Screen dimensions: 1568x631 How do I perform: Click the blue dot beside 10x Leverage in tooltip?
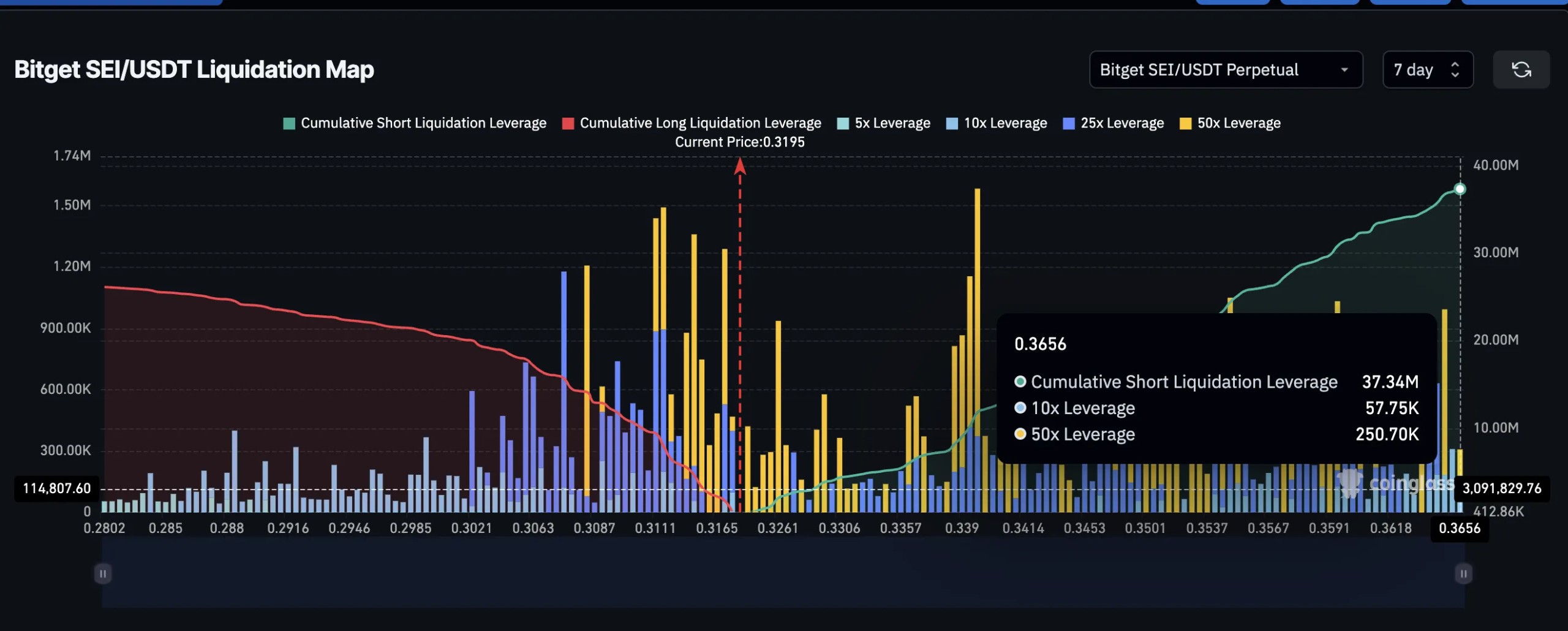click(1020, 408)
